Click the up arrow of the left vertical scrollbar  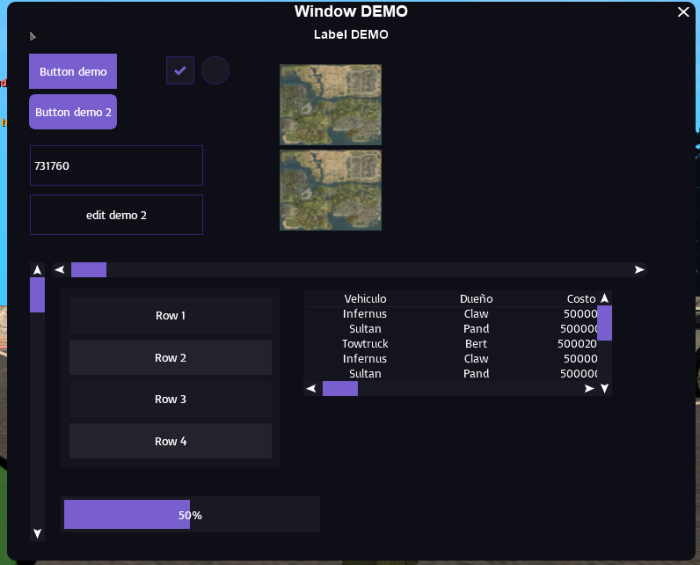[37, 270]
